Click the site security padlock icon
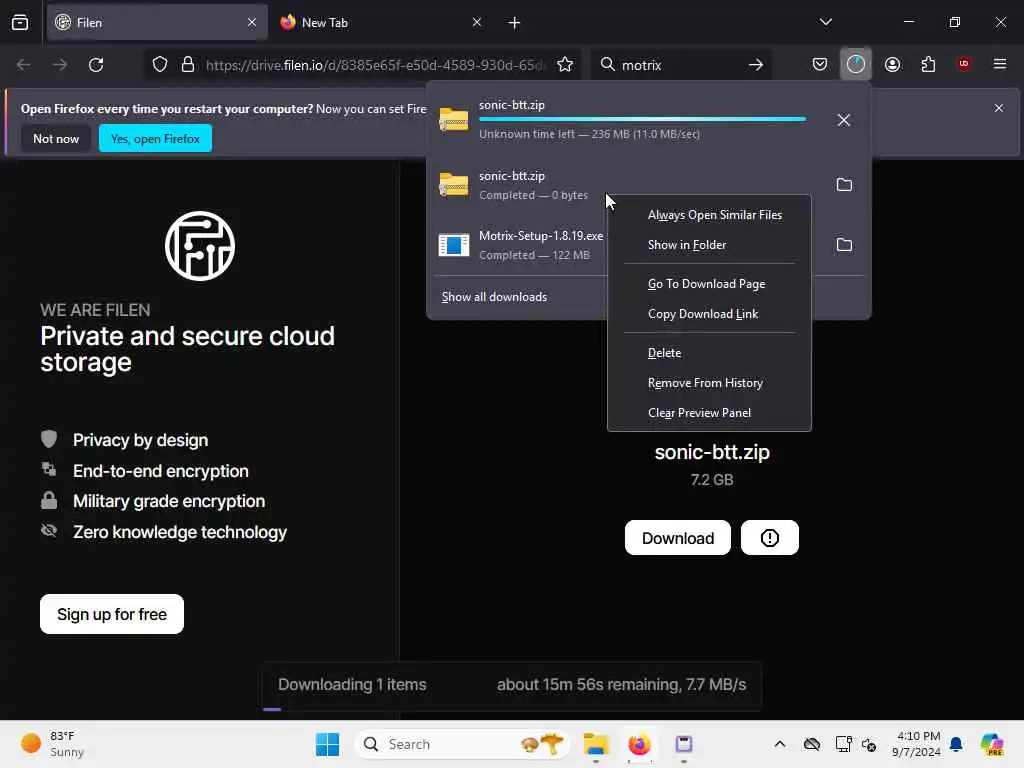This screenshot has height=768, width=1024. coord(188,65)
